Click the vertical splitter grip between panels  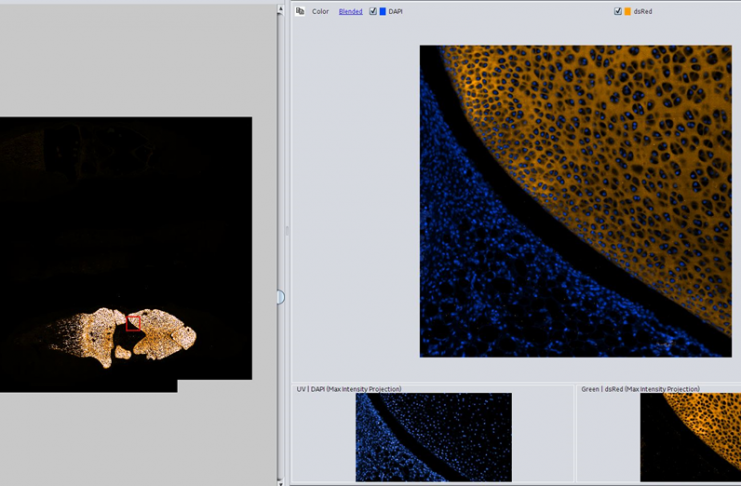pyautogui.click(x=287, y=231)
